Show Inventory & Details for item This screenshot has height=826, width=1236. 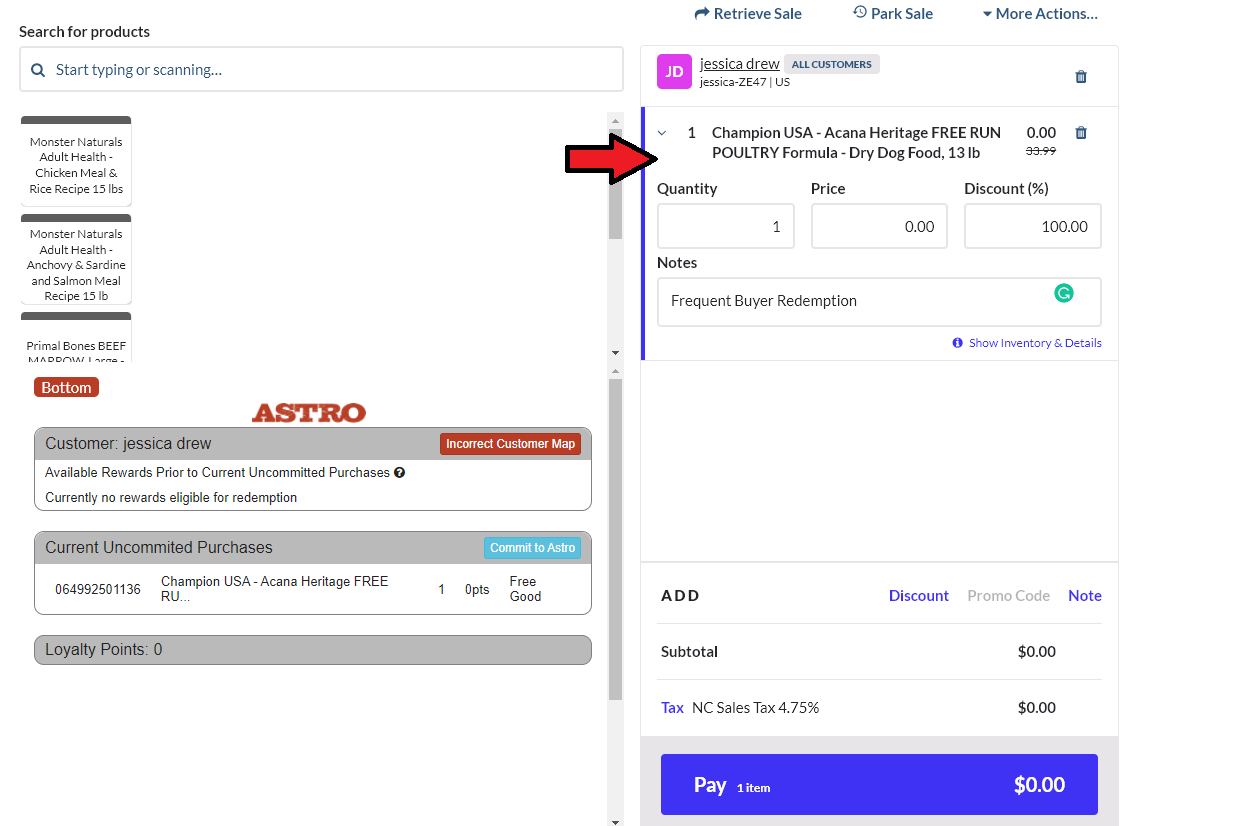pos(1034,343)
